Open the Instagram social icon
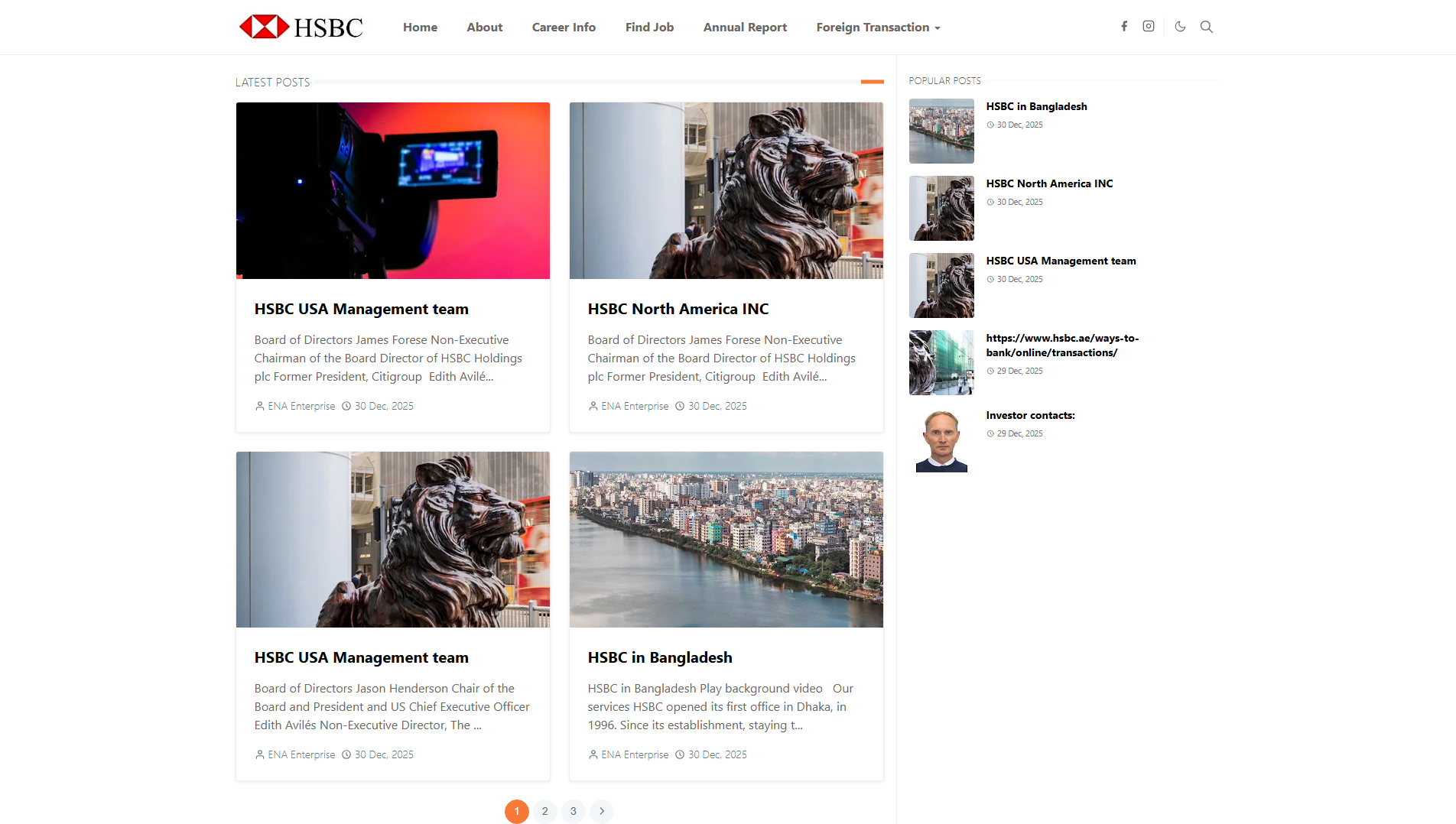The image size is (1456, 824). [1149, 26]
